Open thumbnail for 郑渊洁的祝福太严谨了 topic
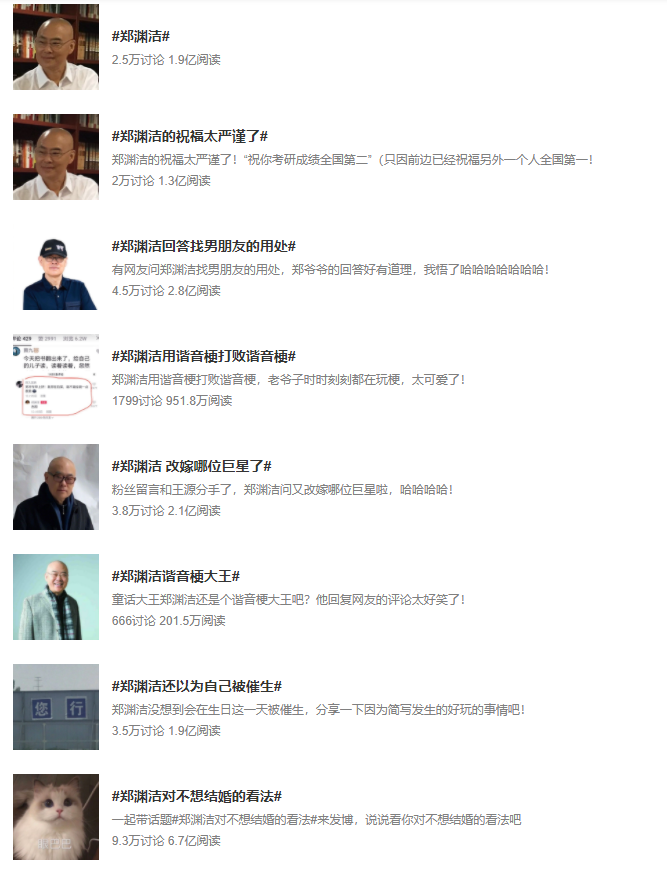The height and width of the screenshot is (870, 667). pyautogui.click(x=56, y=157)
